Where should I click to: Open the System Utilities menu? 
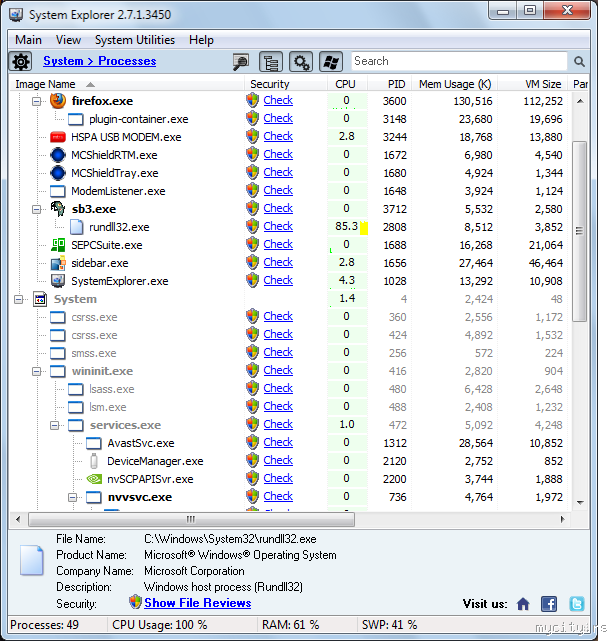click(135, 40)
